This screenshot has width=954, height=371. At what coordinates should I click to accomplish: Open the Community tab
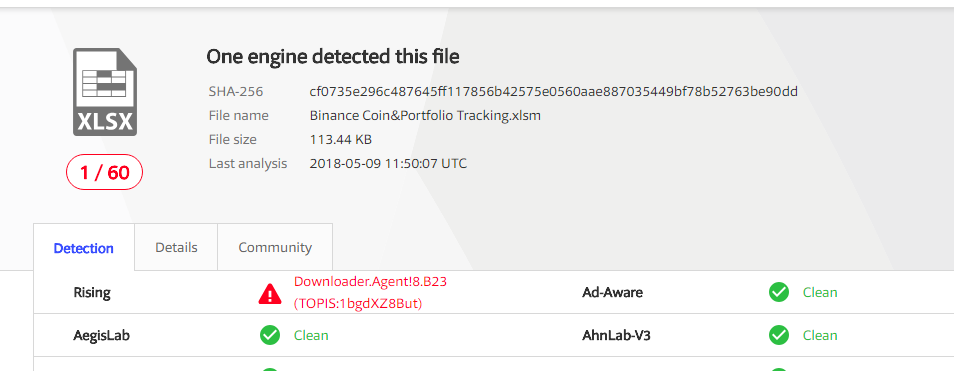(x=275, y=248)
